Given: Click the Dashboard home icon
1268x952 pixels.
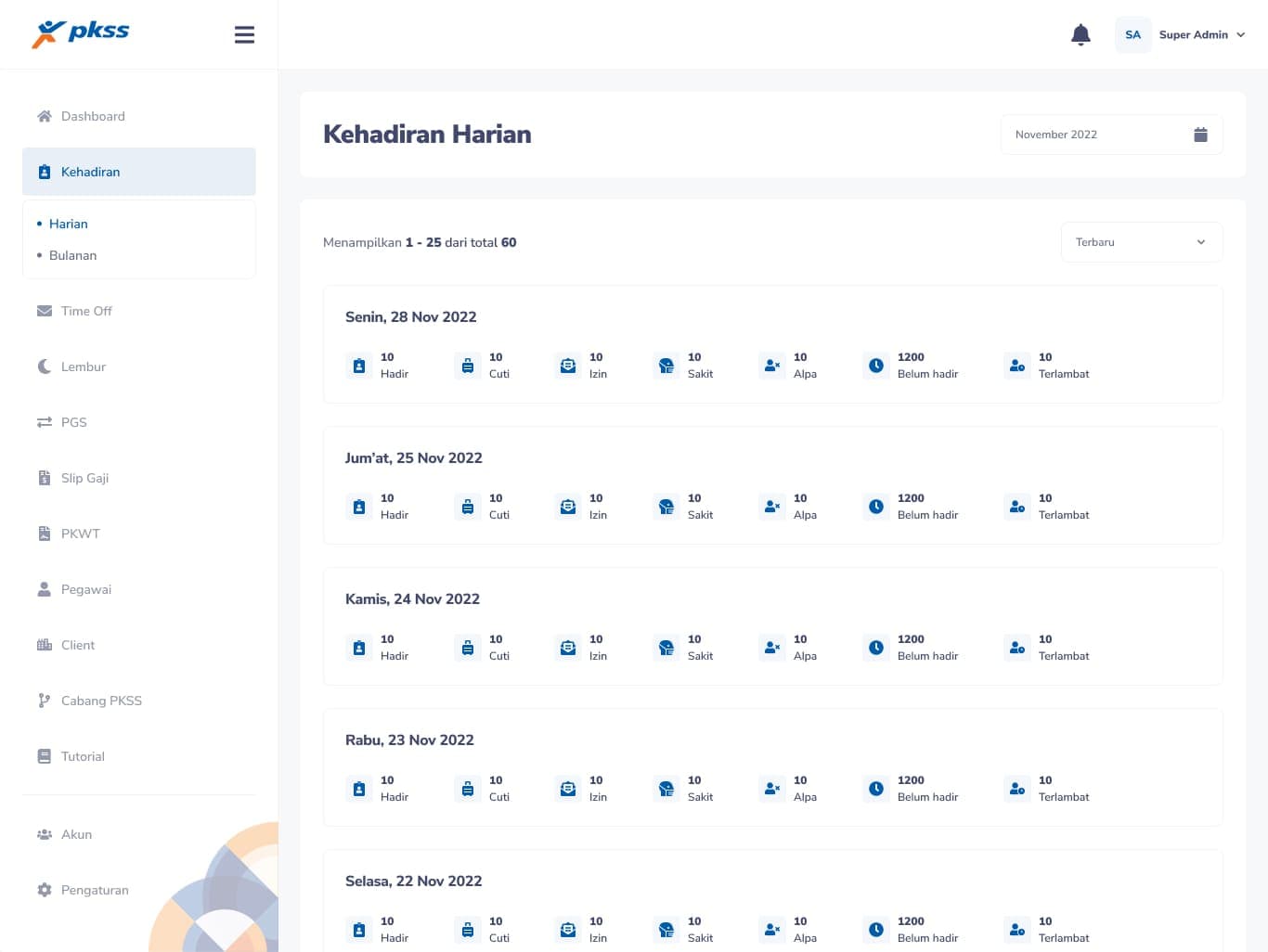Looking at the screenshot, I should point(45,116).
